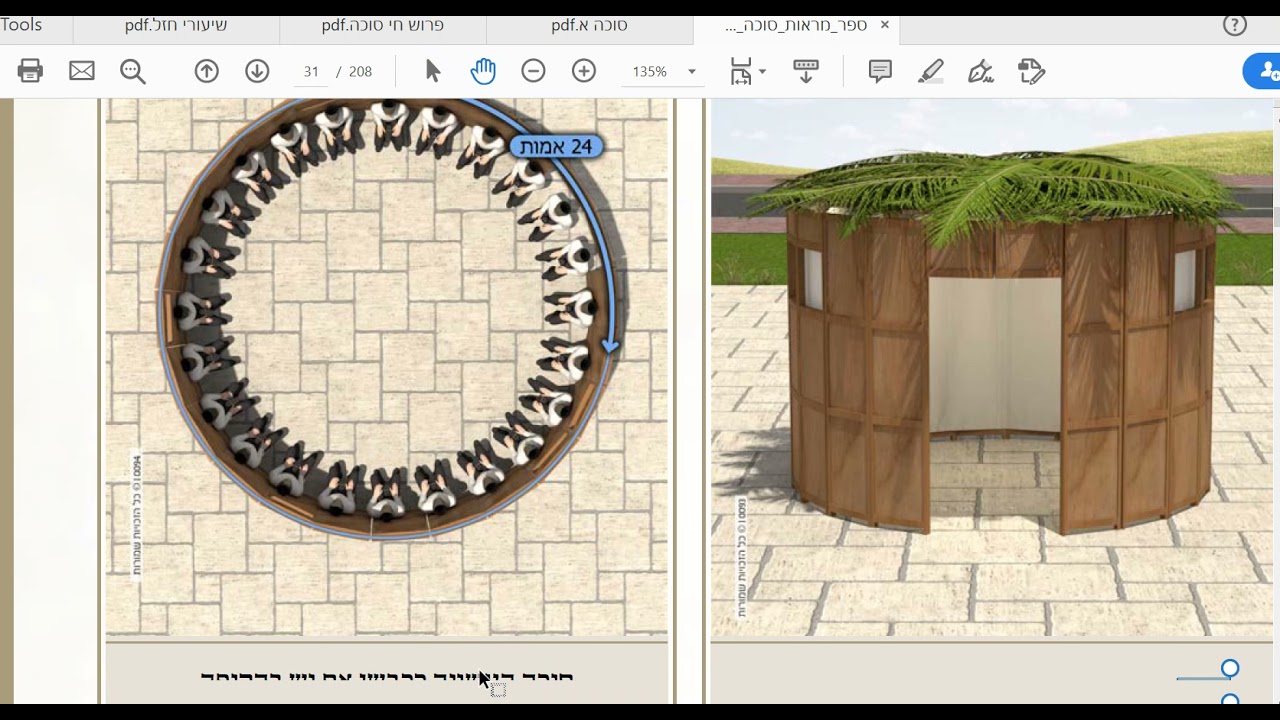Enable scrolling mode icon in toolbar
This screenshot has height=720, width=1280.
[x=805, y=71]
